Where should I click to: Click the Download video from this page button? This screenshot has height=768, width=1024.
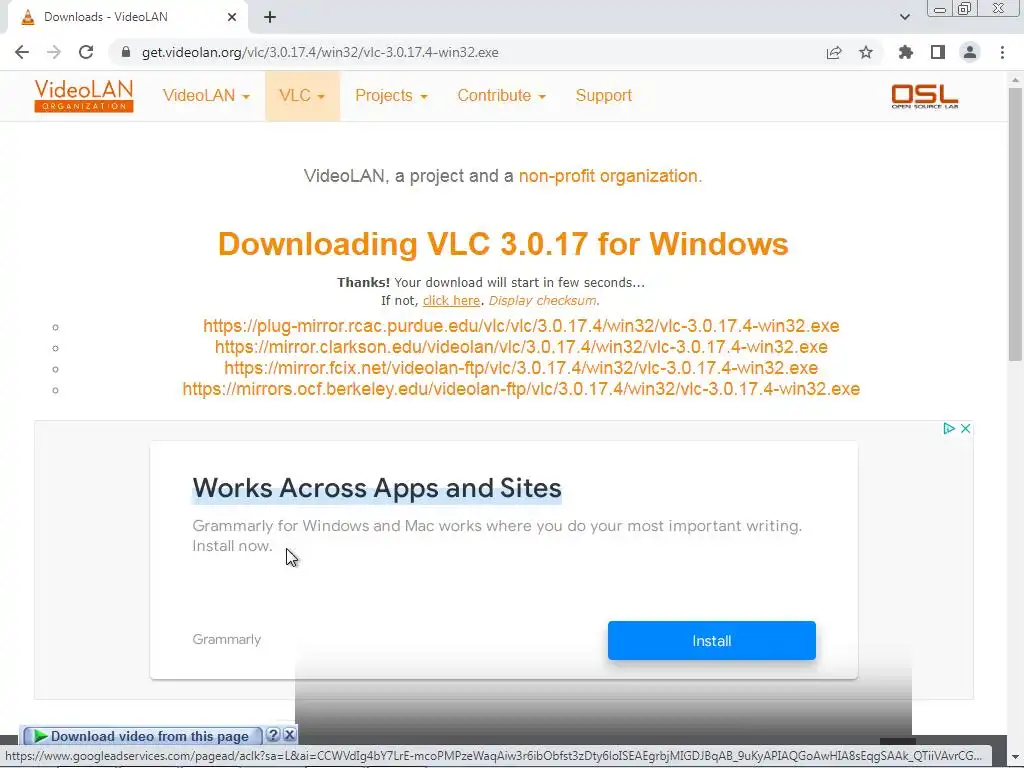tap(141, 736)
